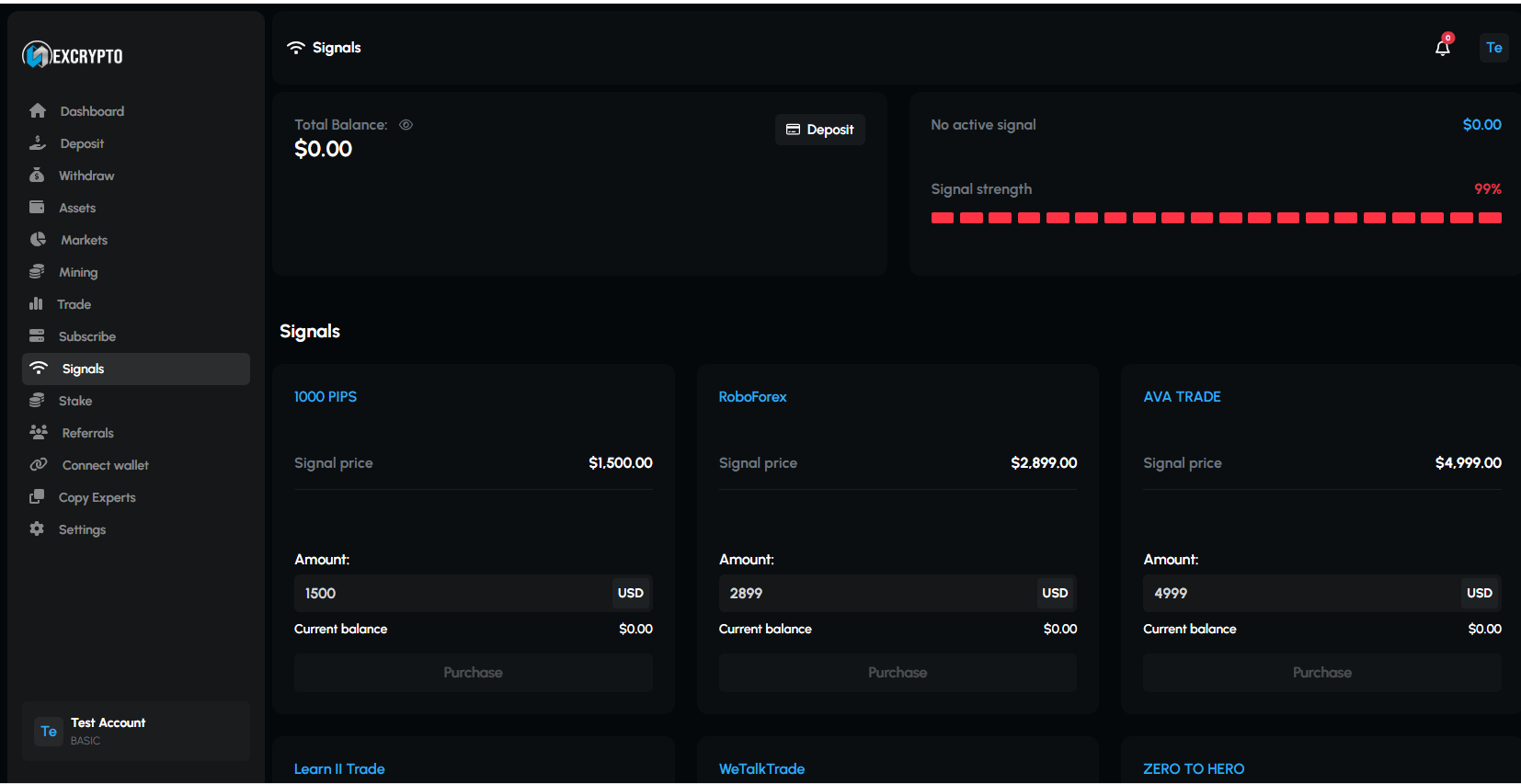The height and width of the screenshot is (784, 1521).
Task: Click the Subscribe server icon
Action: click(37, 335)
